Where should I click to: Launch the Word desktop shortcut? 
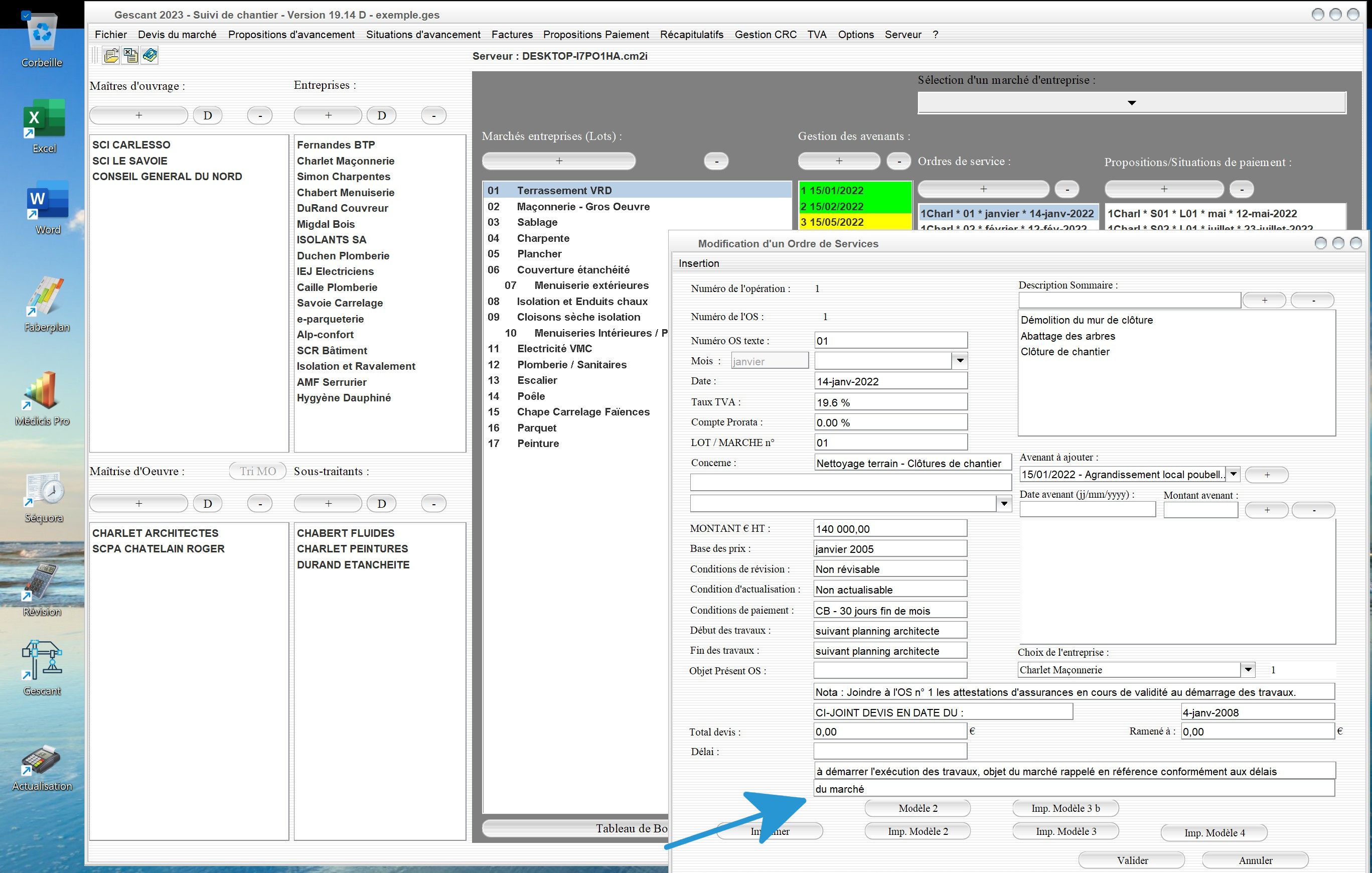pyautogui.click(x=48, y=207)
